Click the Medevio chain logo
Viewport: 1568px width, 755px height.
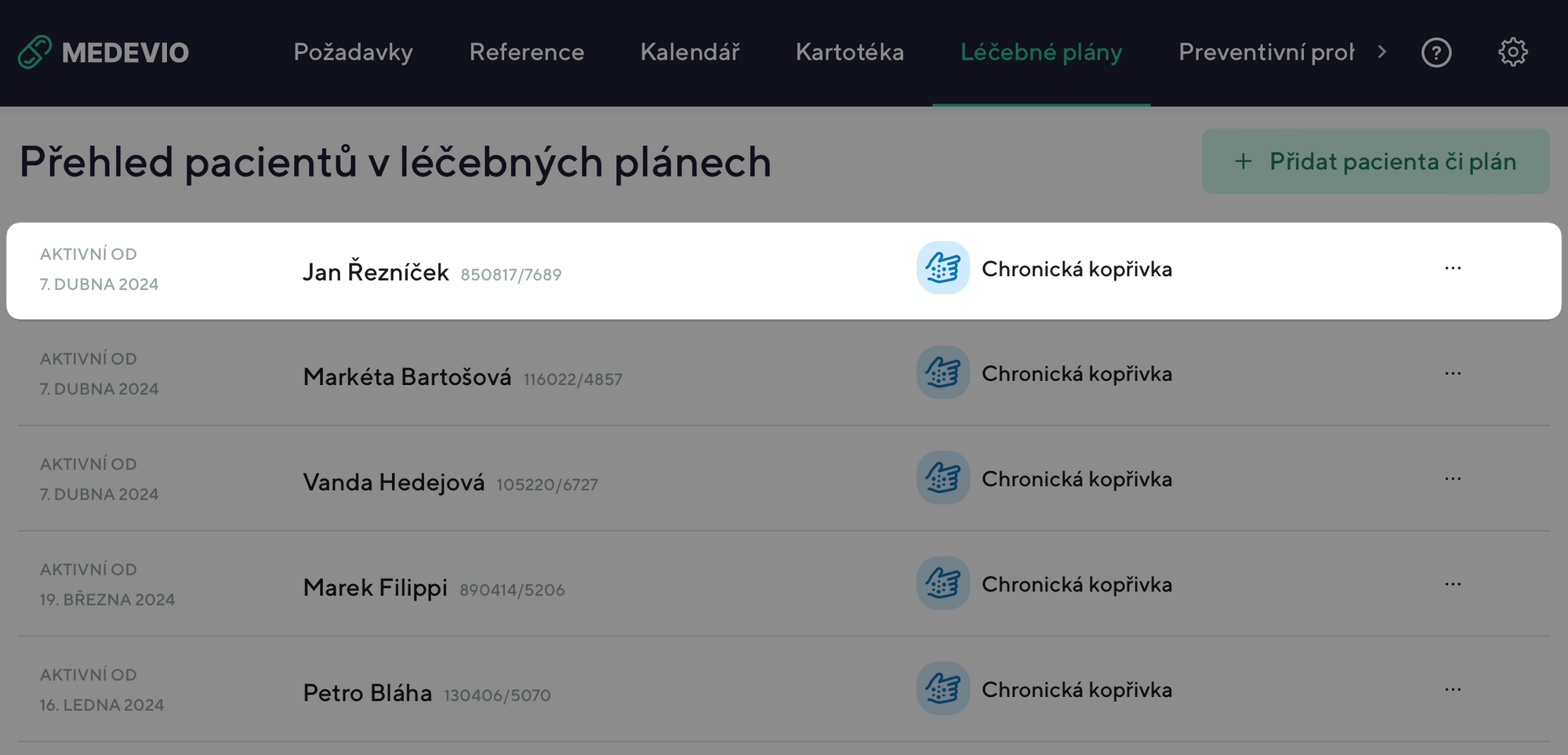34,52
